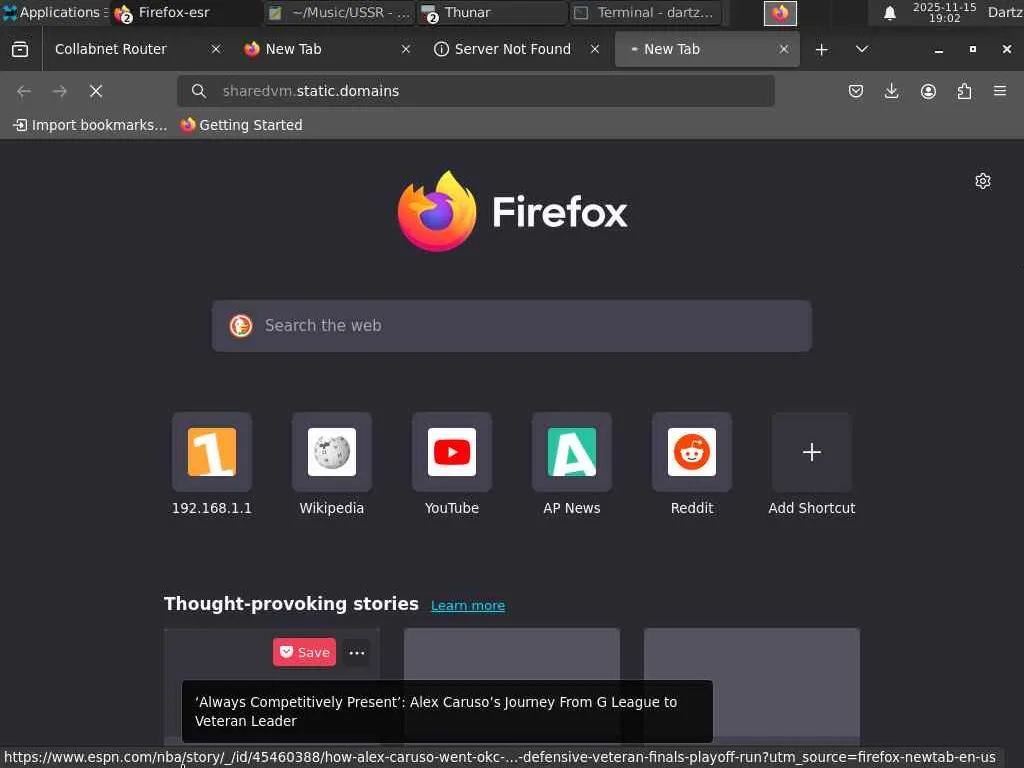Screen dimensions: 1024x768
Task: Click the search magnifier in URL bar
Action: (x=199, y=91)
